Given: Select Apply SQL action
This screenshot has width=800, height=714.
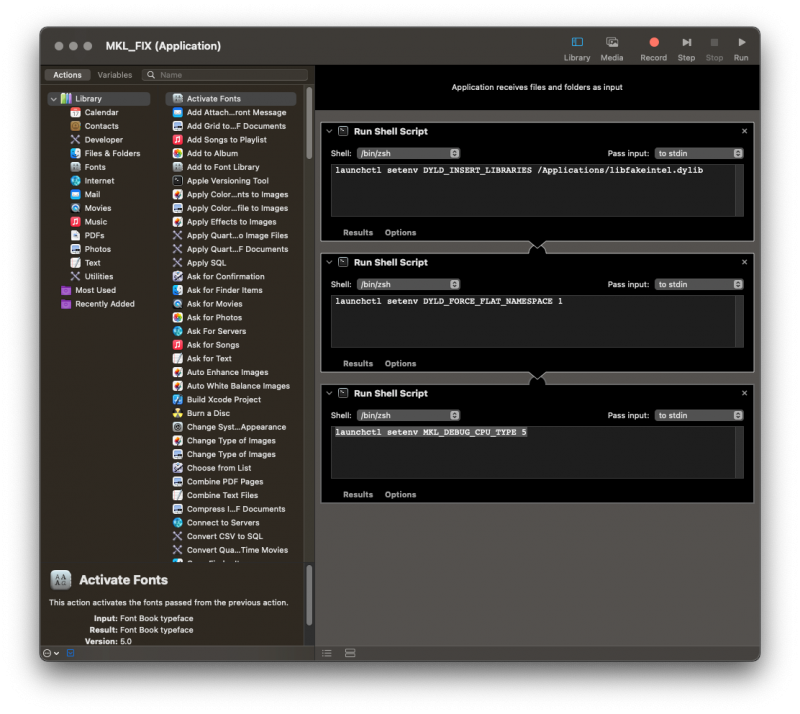Looking at the screenshot, I should point(206,263).
